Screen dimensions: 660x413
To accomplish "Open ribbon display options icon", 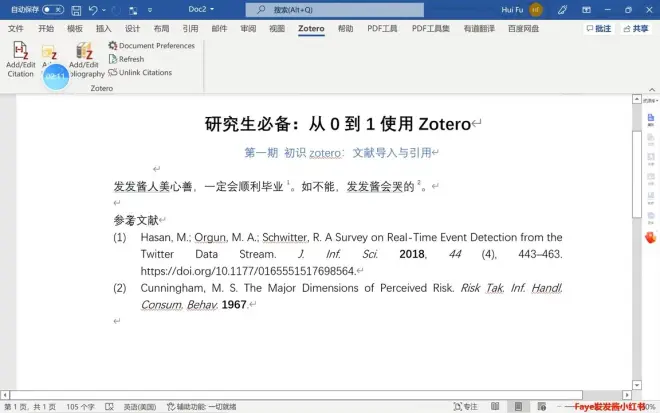I will (586, 10).
